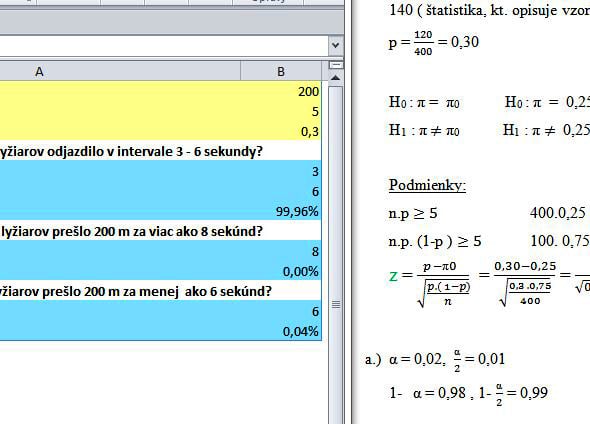Screen dimensions: 590x424
Task: Click the green z formula in document
Action: [393, 276]
